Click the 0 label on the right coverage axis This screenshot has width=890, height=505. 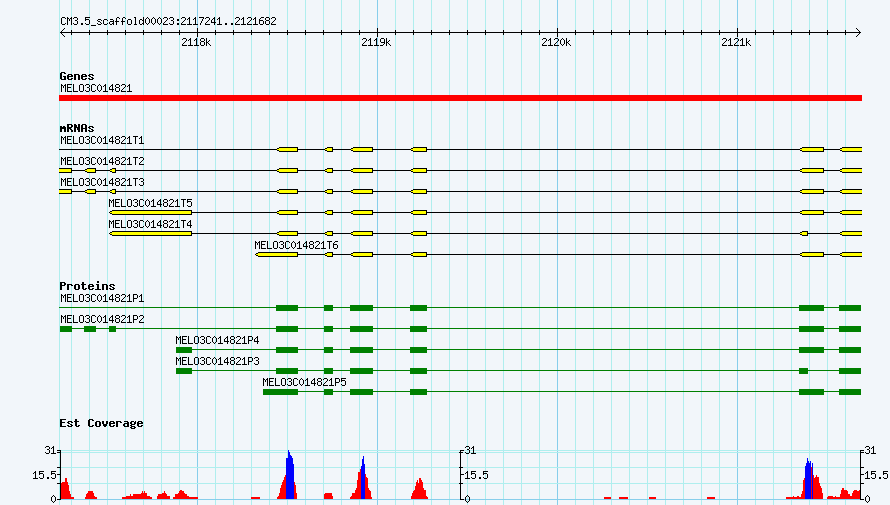point(867,499)
